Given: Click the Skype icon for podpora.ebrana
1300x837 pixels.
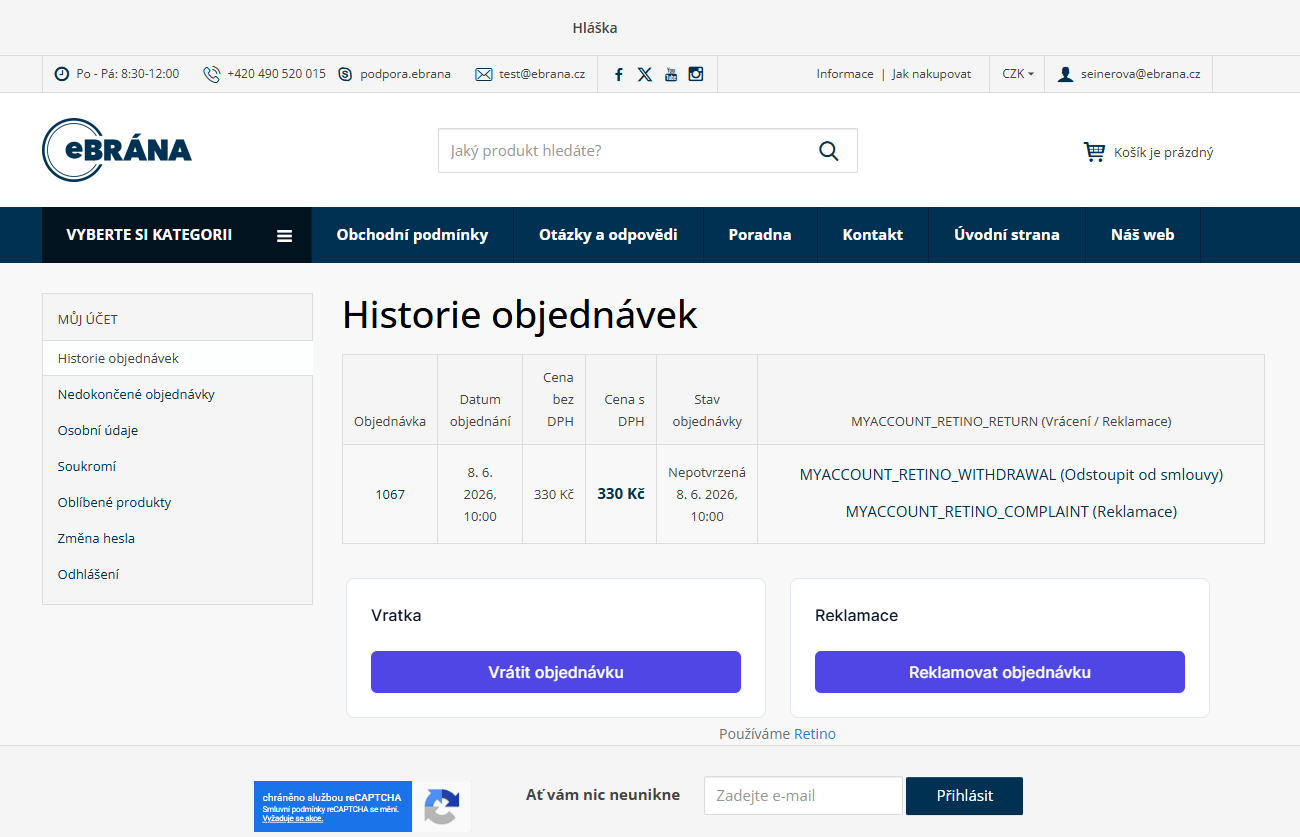Looking at the screenshot, I should 346,74.
